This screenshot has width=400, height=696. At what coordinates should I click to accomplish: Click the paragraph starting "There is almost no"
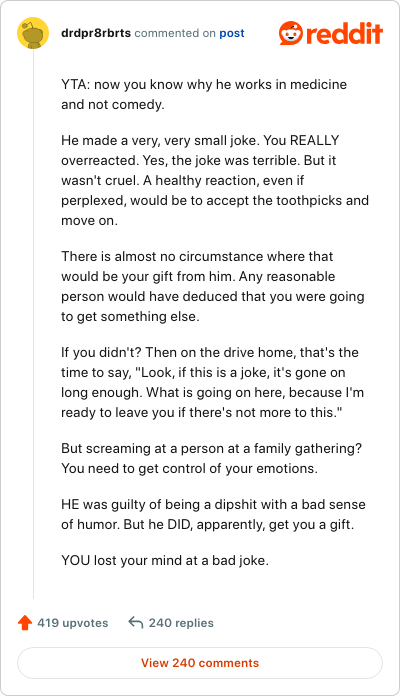(213, 286)
